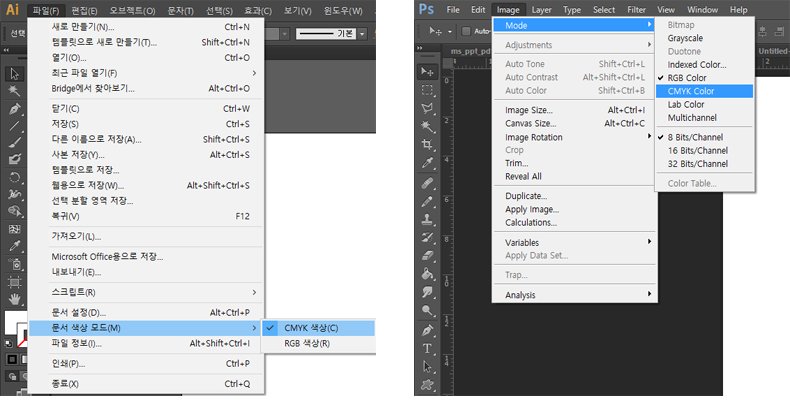
Task: Select the Photoshop Pen tool
Action: coord(427,330)
